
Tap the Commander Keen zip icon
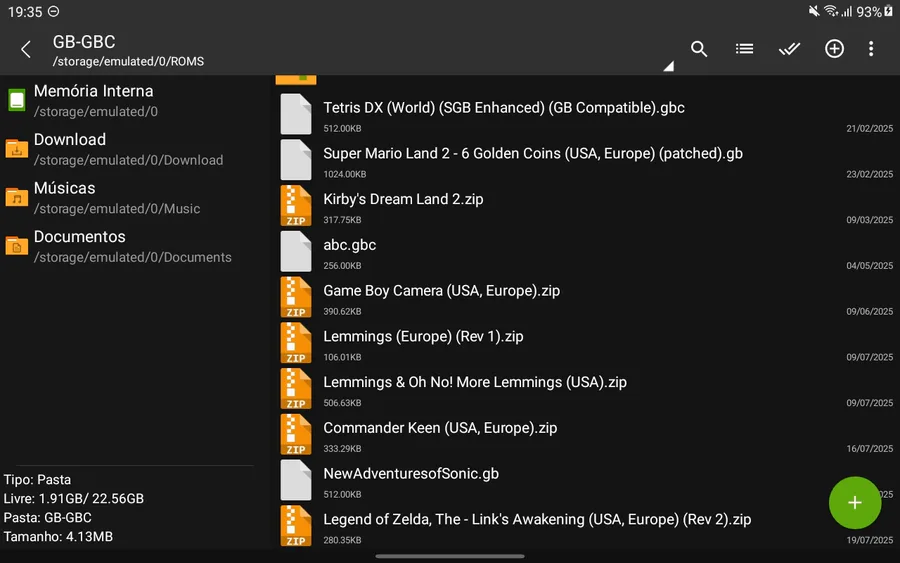point(296,435)
